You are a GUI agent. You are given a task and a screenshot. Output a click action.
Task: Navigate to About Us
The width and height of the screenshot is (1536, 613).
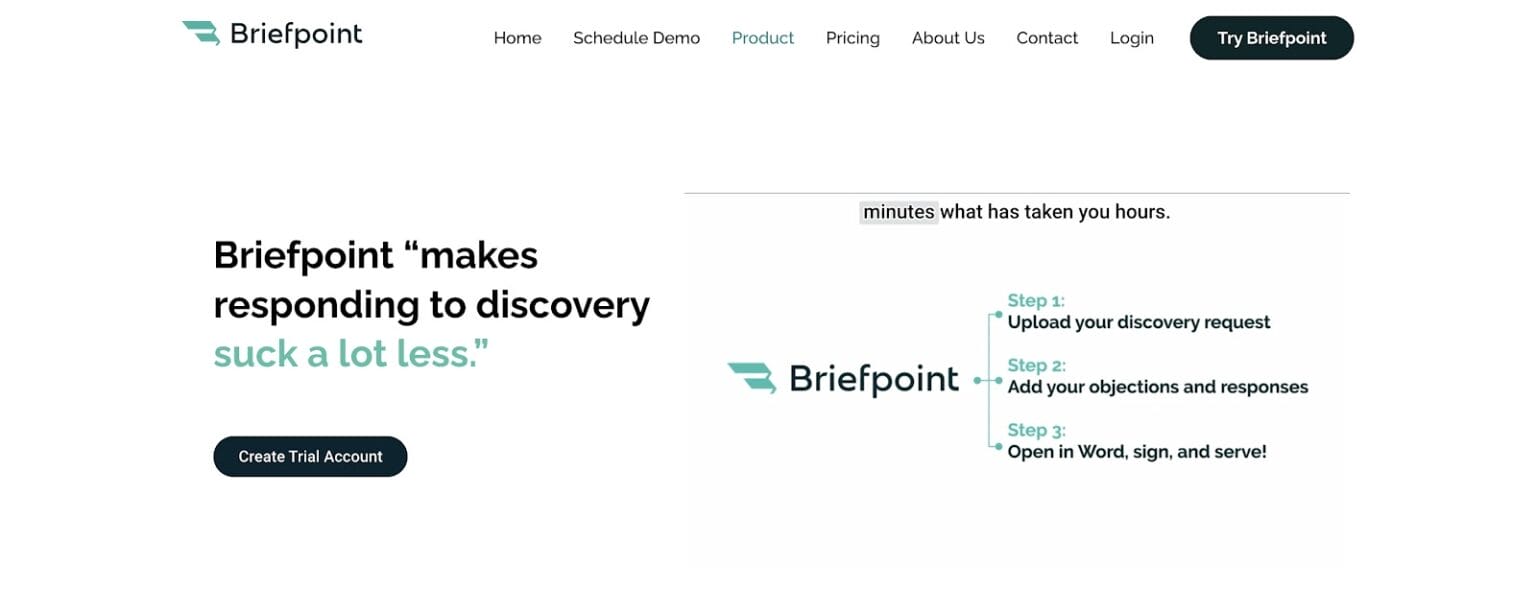point(948,38)
